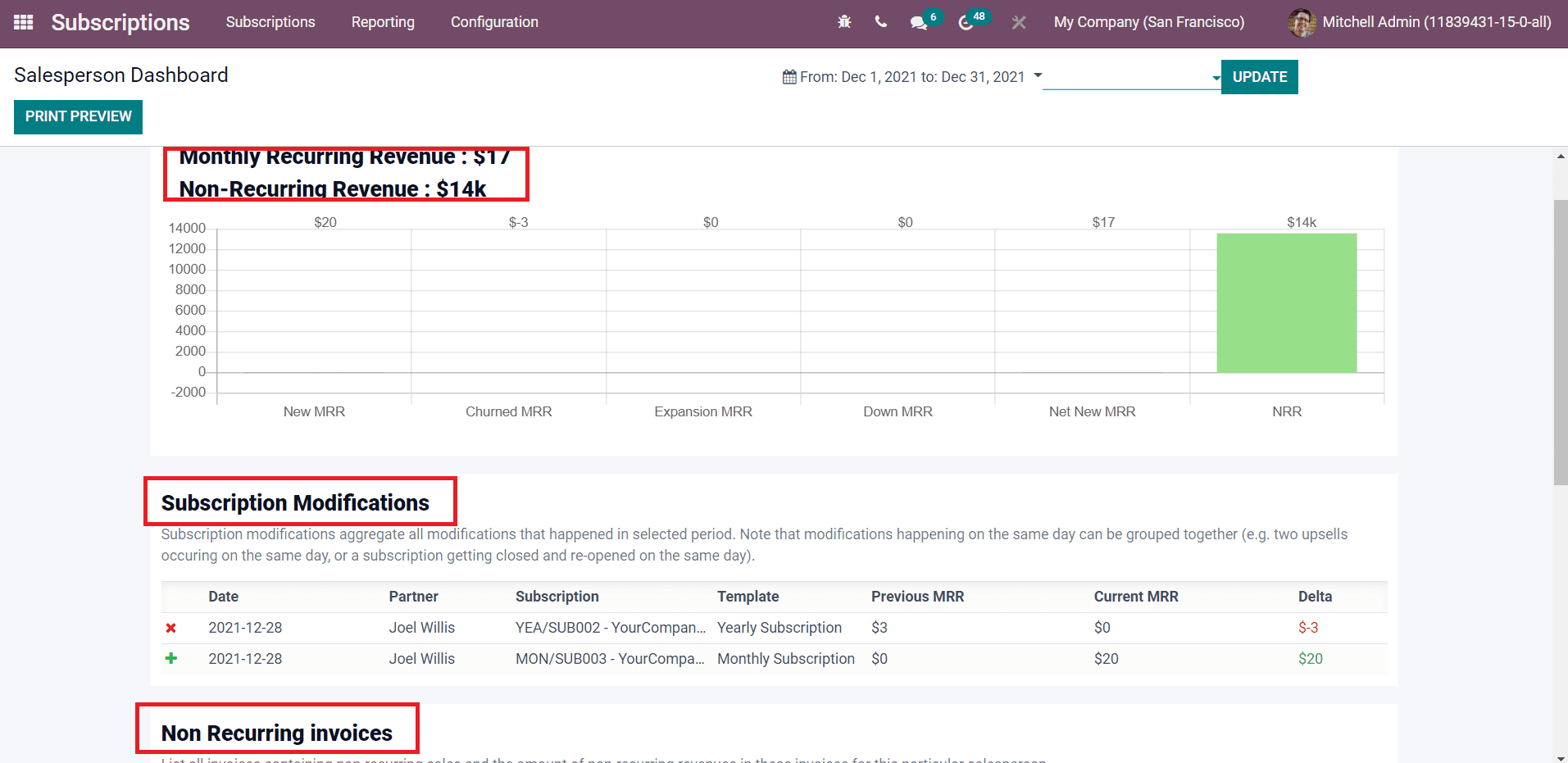Open the bug report icon in the top bar
Screen dimensions: 1568x763
click(843, 22)
